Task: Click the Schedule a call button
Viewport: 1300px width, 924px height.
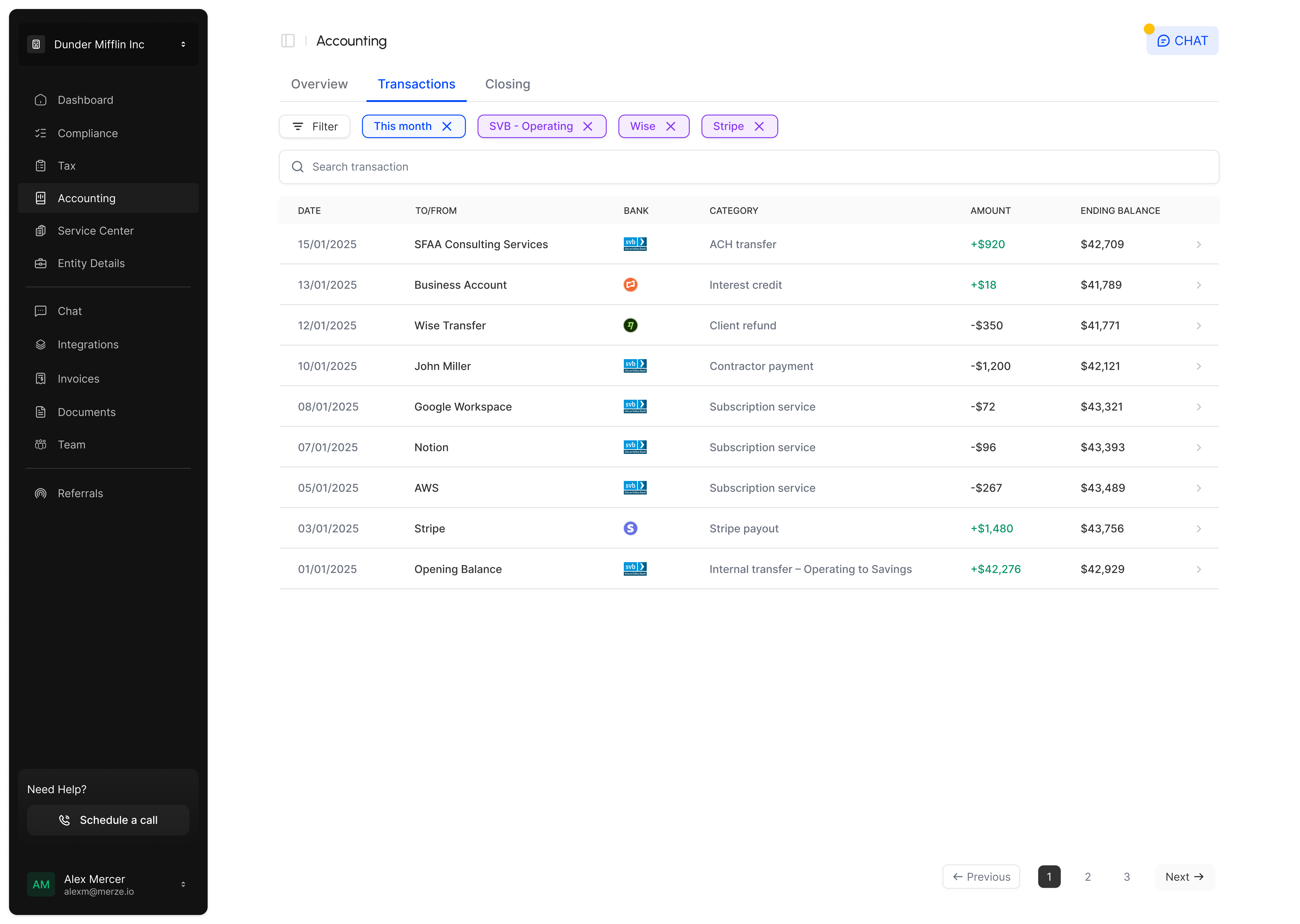Action: pyautogui.click(x=108, y=820)
